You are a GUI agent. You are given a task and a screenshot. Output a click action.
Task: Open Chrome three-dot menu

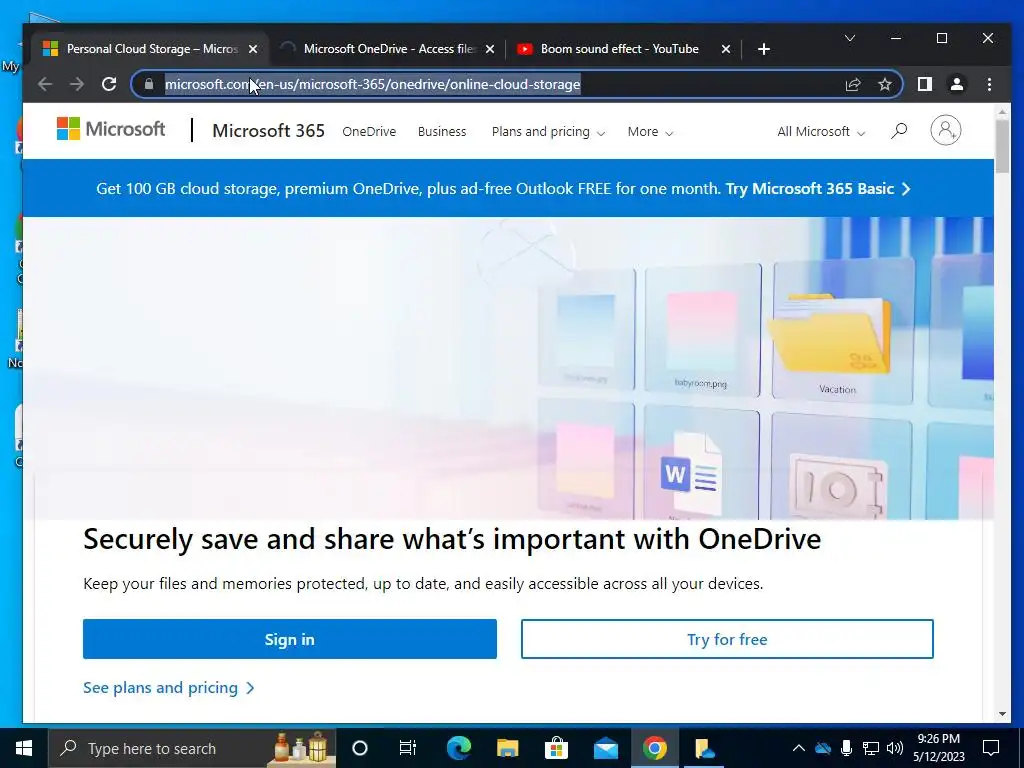click(989, 84)
